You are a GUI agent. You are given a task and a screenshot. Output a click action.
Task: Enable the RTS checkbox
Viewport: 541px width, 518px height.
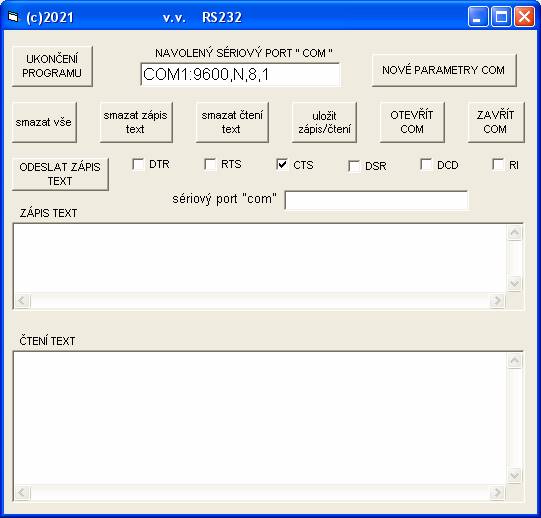(x=210, y=164)
